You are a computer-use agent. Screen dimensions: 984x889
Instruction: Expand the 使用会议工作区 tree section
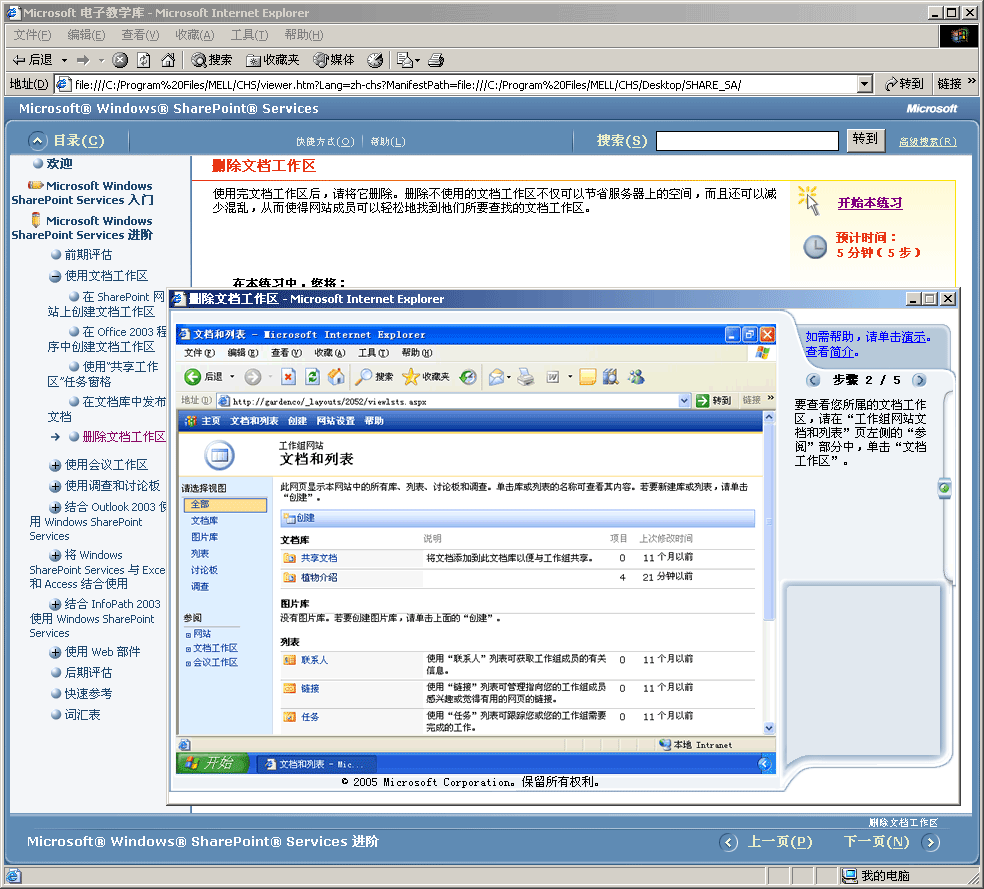pyautogui.click(x=55, y=465)
